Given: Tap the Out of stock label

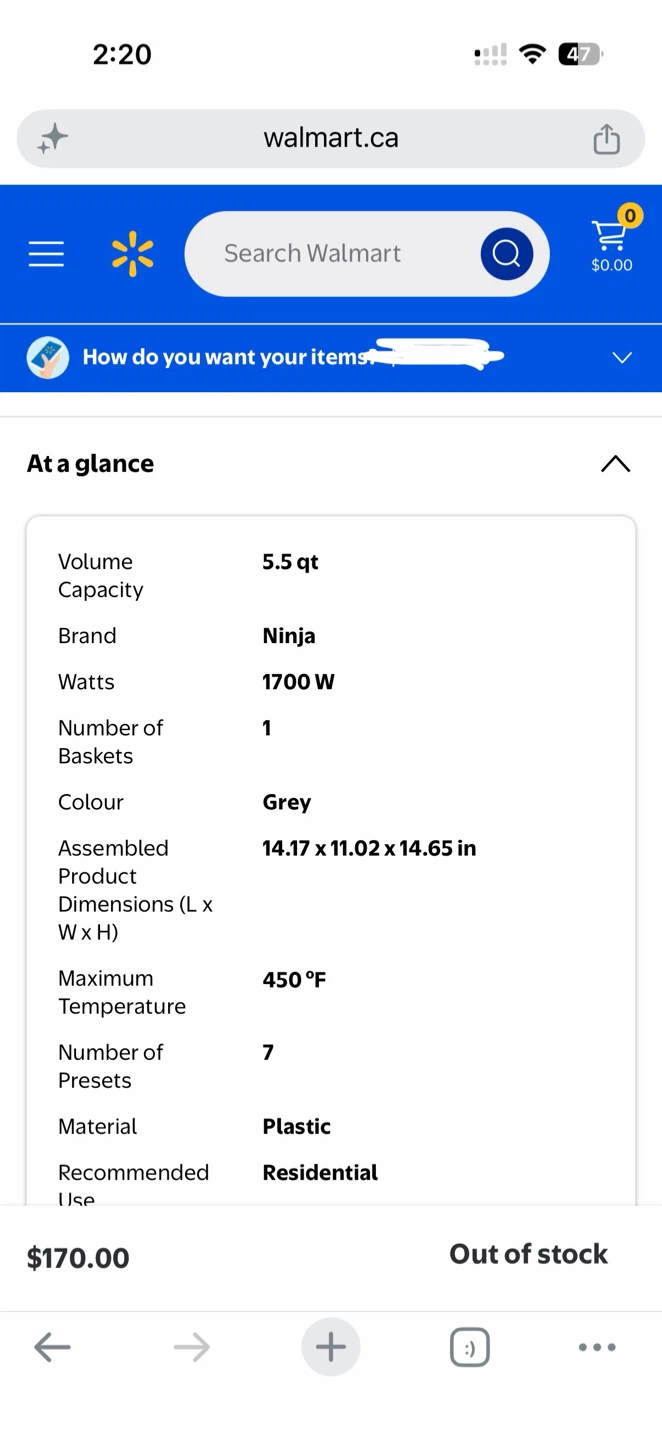Looking at the screenshot, I should 529,1254.
